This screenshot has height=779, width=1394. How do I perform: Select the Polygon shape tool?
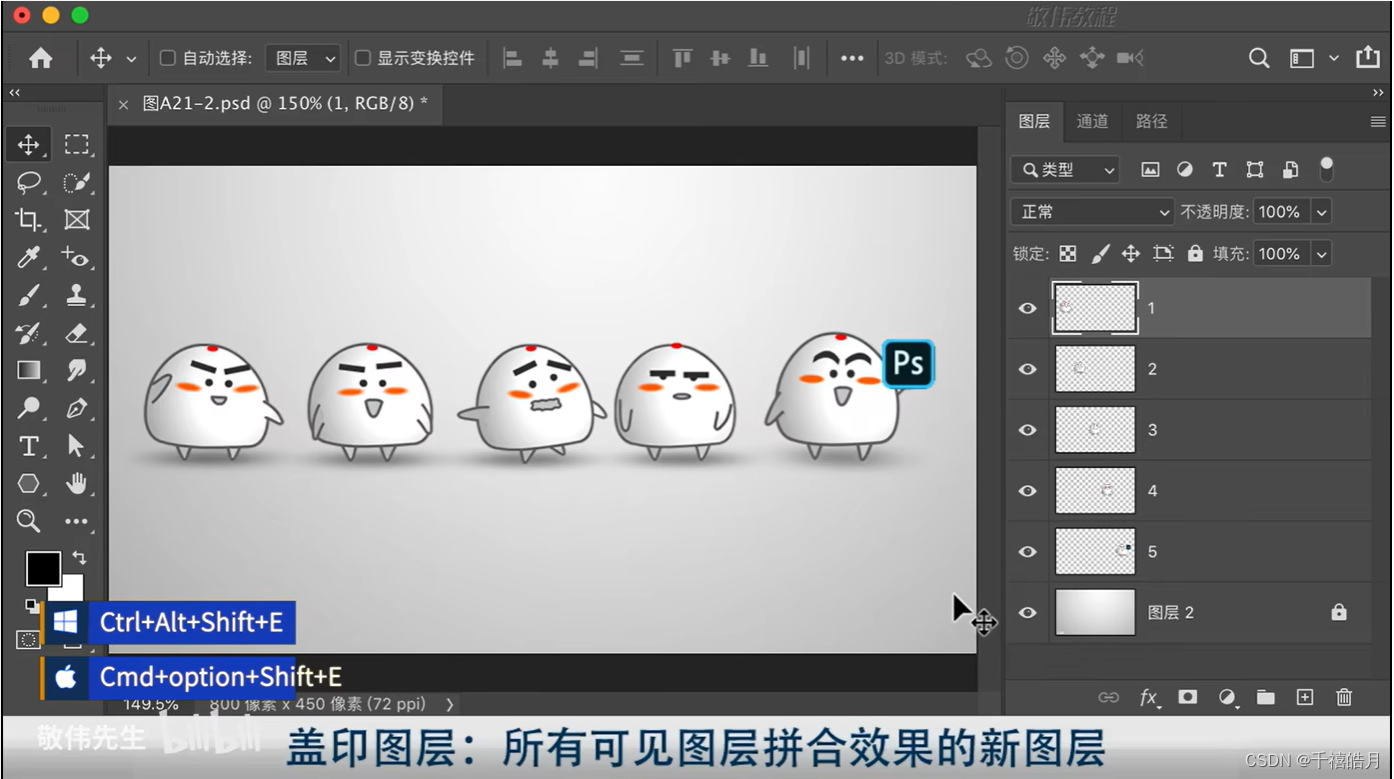click(28, 484)
